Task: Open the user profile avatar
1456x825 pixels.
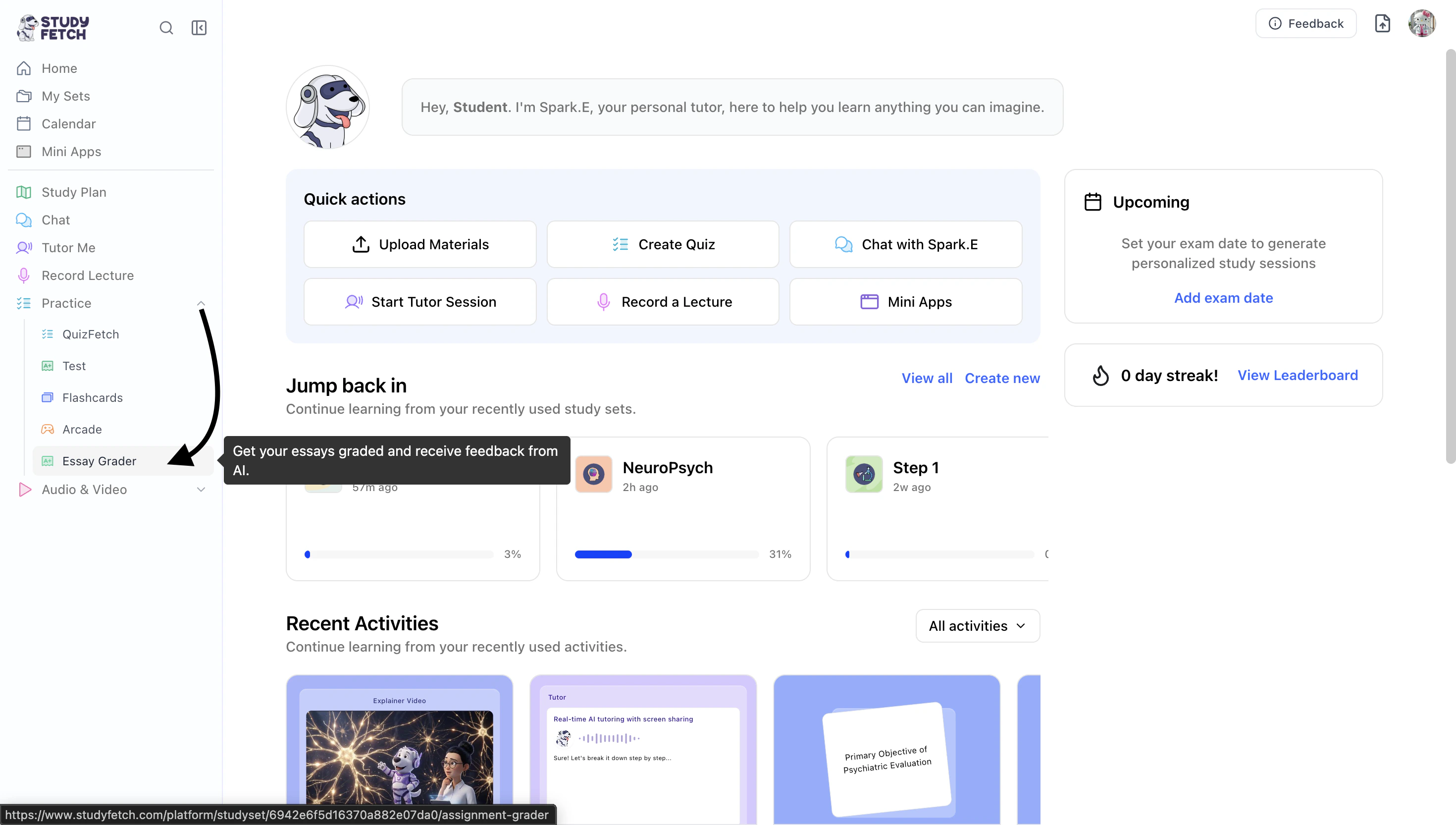Action: click(1421, 23)
